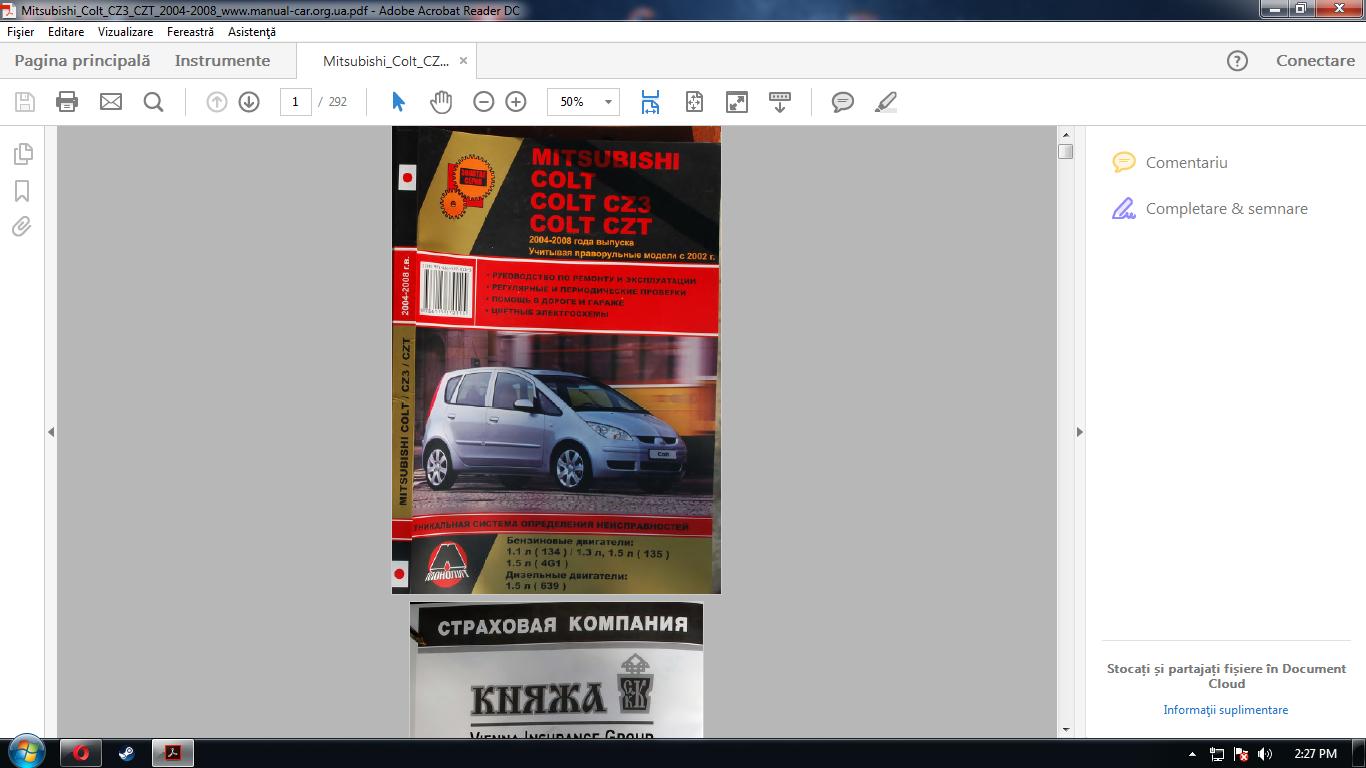Viewport: 1366px width, 768px height.
Task: Click the scrollbar down arrow
Action: [x=1066, y=731]
